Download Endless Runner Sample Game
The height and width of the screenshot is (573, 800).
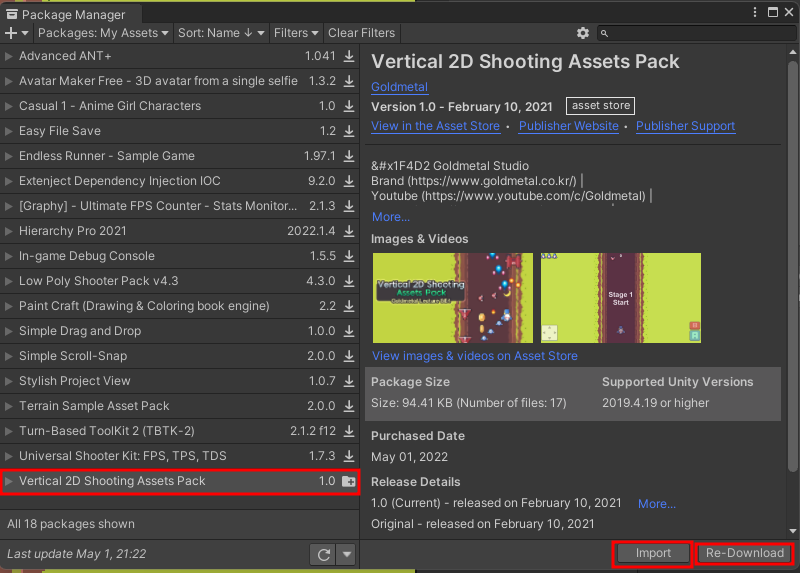click(349, 156)
